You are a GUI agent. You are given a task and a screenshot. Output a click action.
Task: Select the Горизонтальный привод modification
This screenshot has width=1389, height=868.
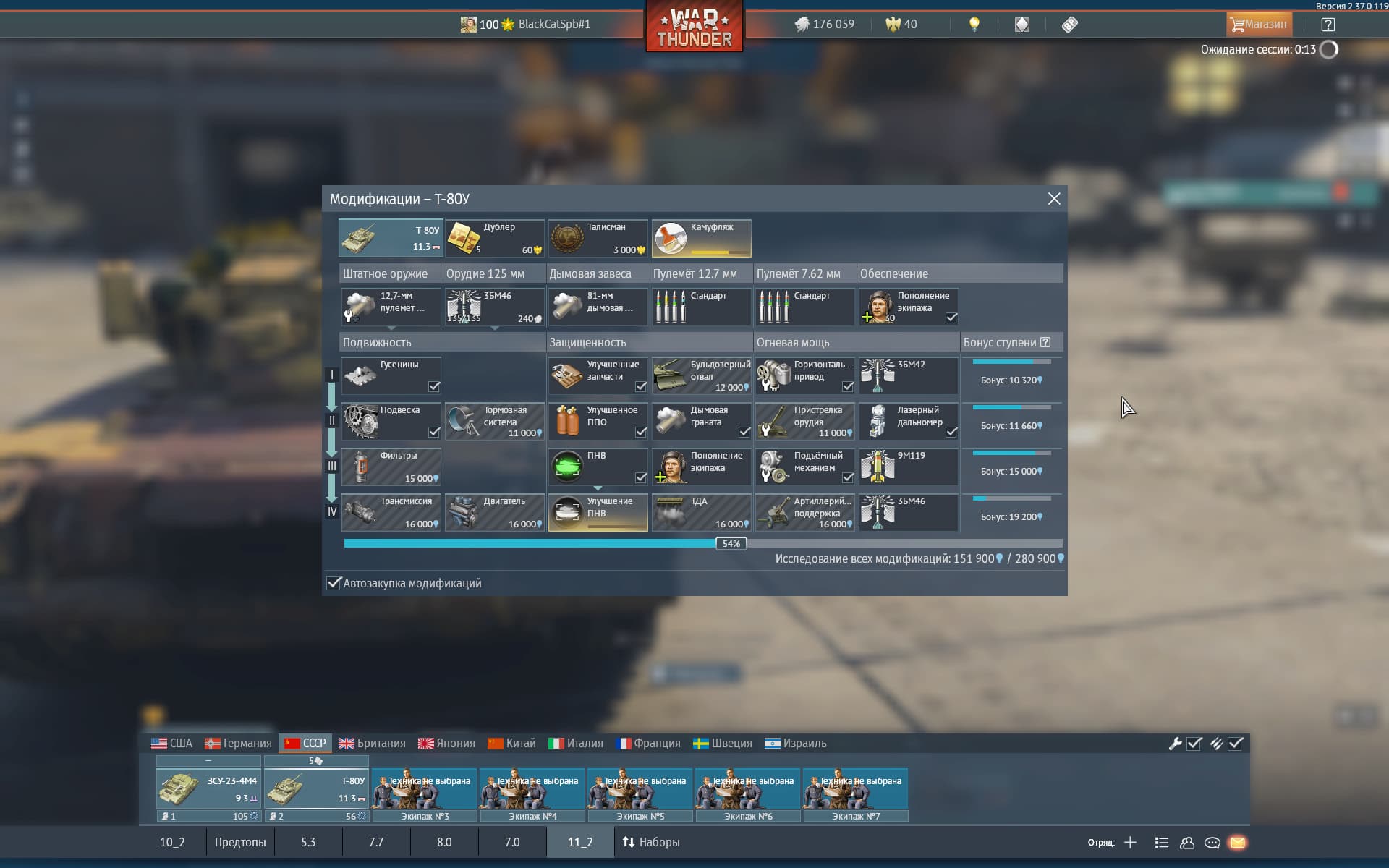[804, 375]
